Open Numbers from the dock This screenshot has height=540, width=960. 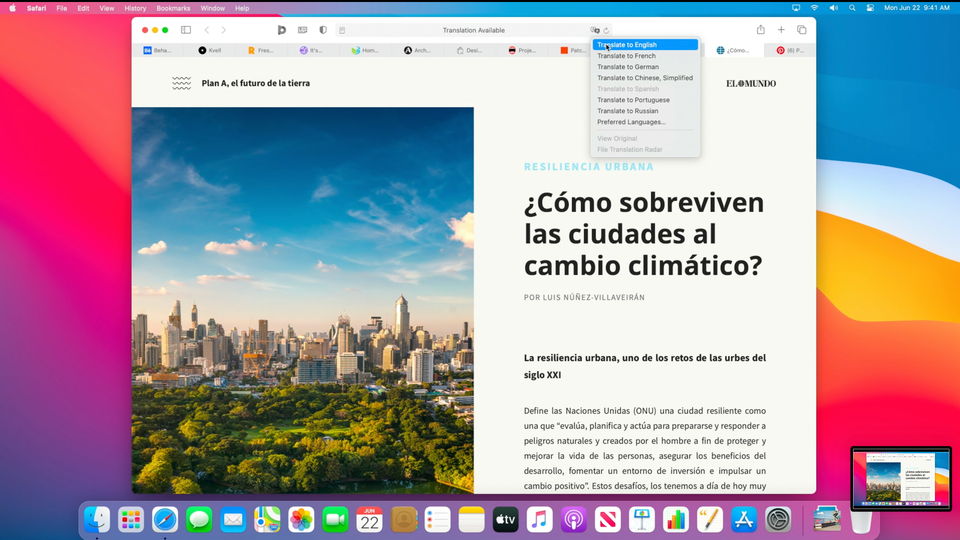[676, 520]
